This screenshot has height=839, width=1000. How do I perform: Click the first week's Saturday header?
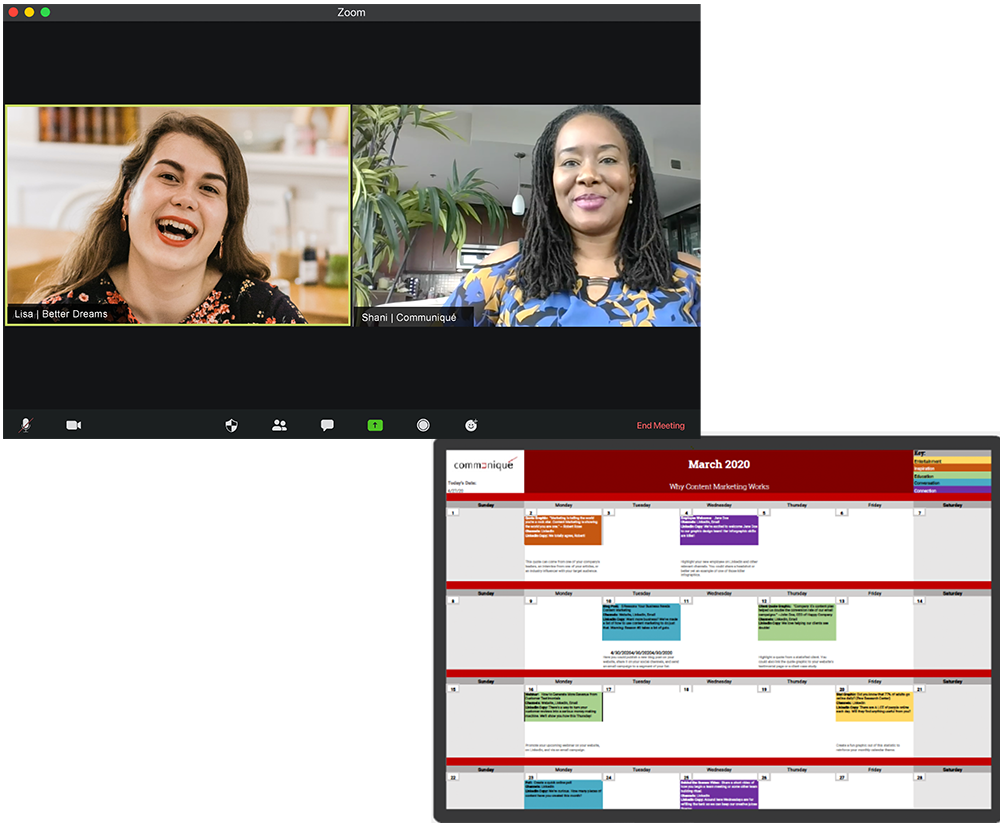[x=952, y=505]
